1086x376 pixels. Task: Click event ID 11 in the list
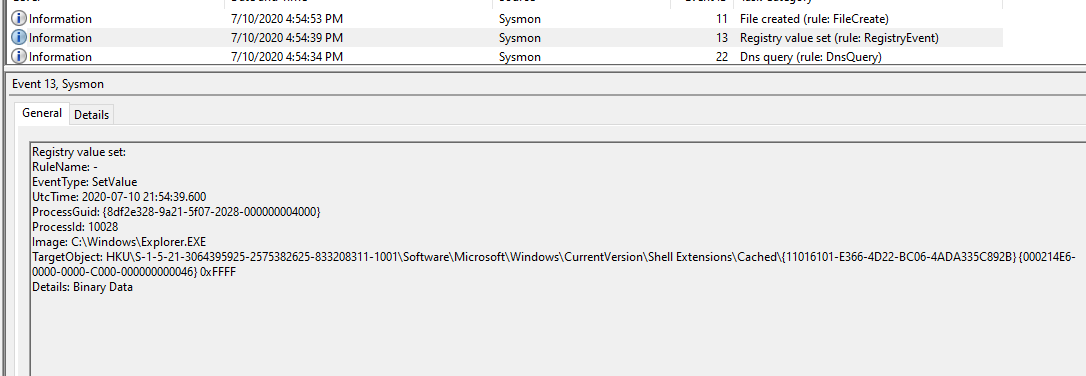(x=722, y=19)
